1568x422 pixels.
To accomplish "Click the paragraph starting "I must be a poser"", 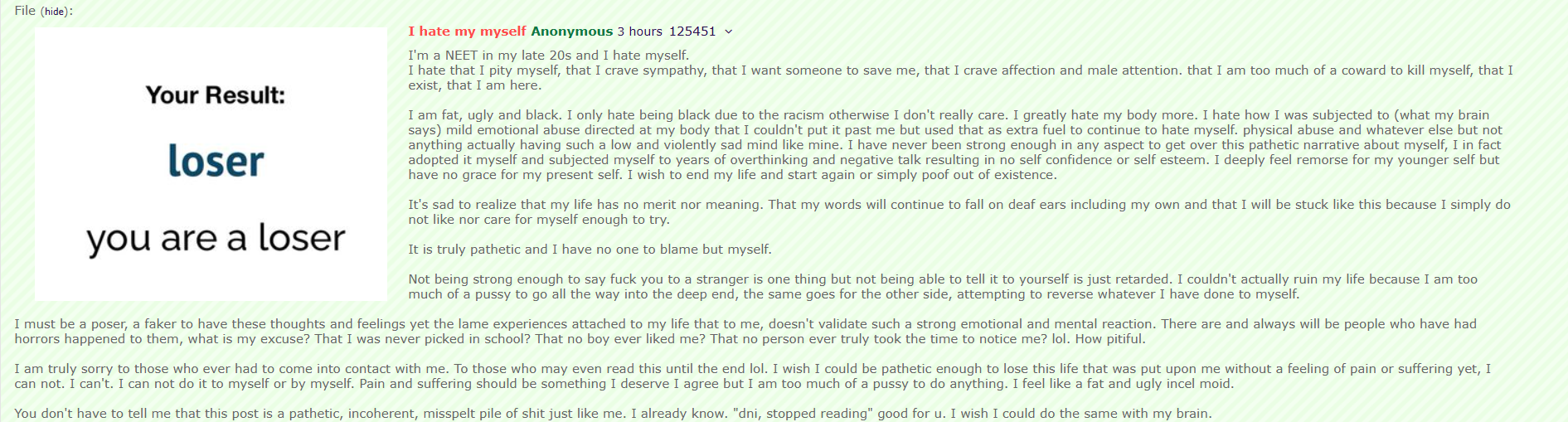I will point(745,332).
